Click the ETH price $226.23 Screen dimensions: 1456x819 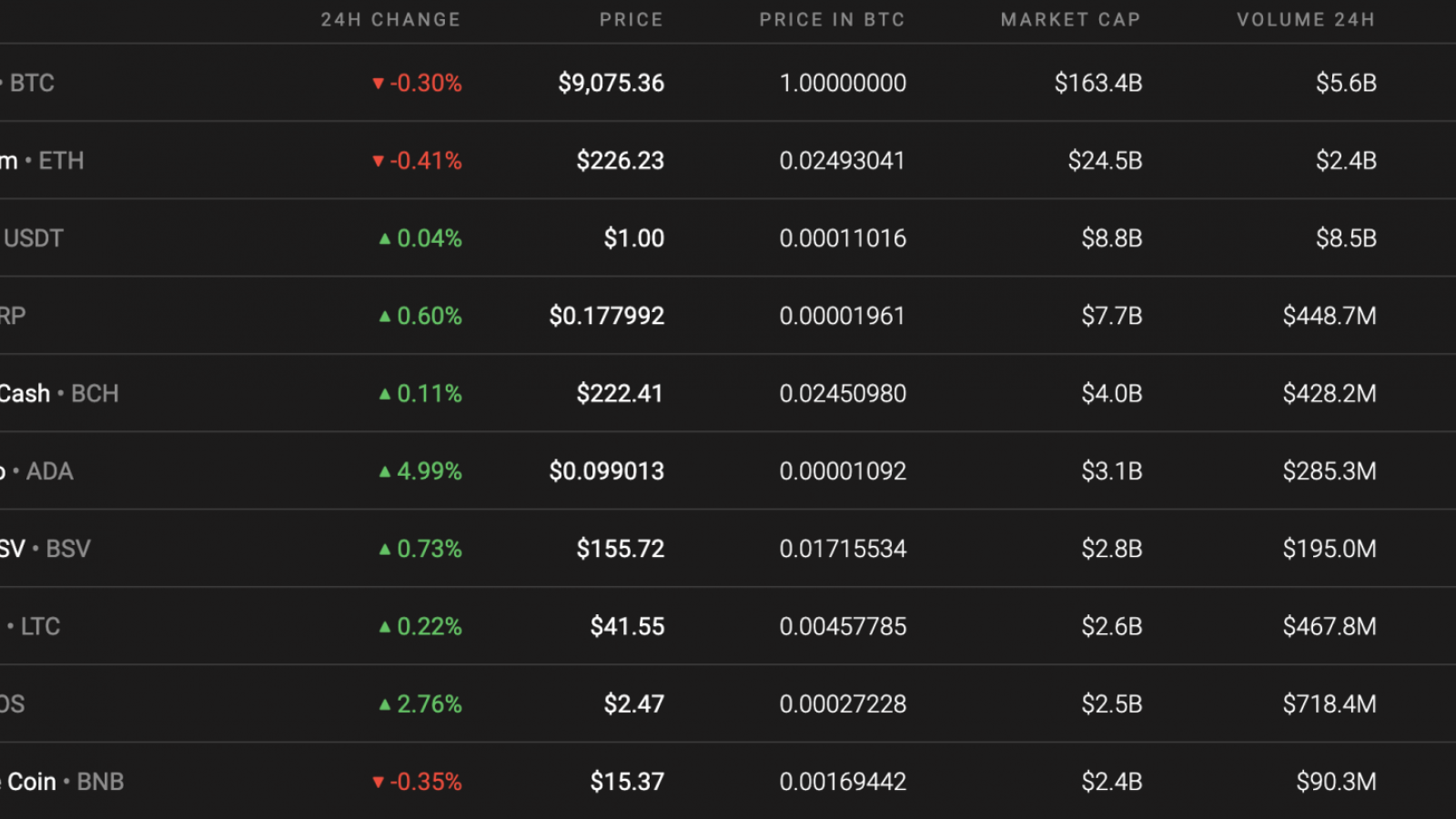621,161
